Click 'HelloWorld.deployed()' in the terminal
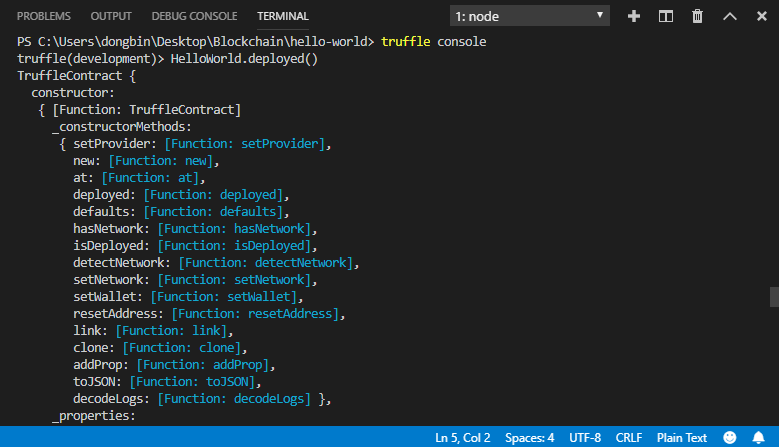The width and height of the screenshot is (779, 447). tap(244, 59)
